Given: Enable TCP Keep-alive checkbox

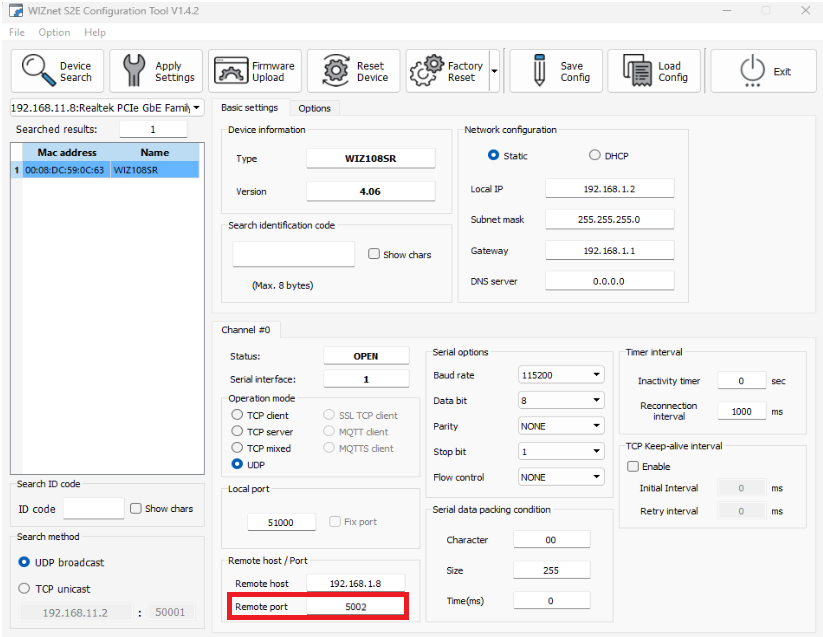Looking at the screenshot, I should (x=633, y=467).
